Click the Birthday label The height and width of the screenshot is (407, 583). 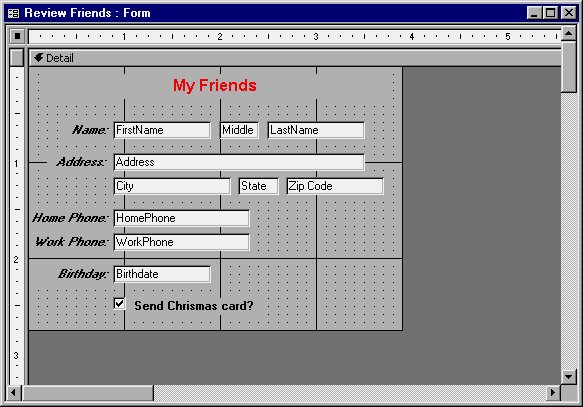[x=83, y=274]
